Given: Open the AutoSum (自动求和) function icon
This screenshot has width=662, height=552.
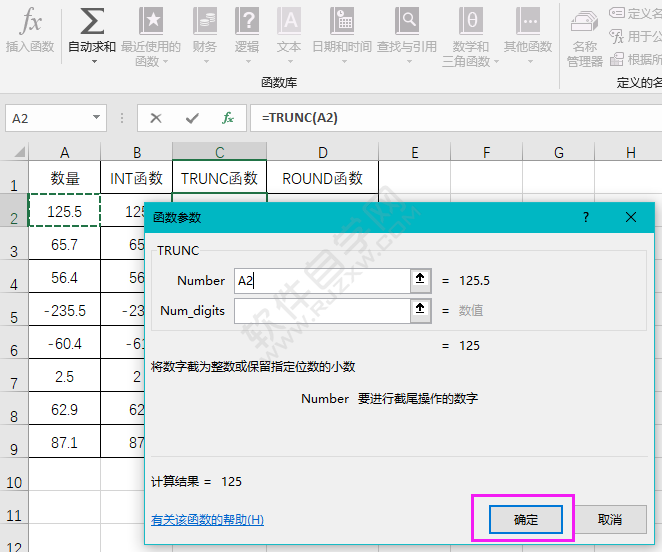Looking at the screenshot, I should pyautogui.click(x=92, y=22).
